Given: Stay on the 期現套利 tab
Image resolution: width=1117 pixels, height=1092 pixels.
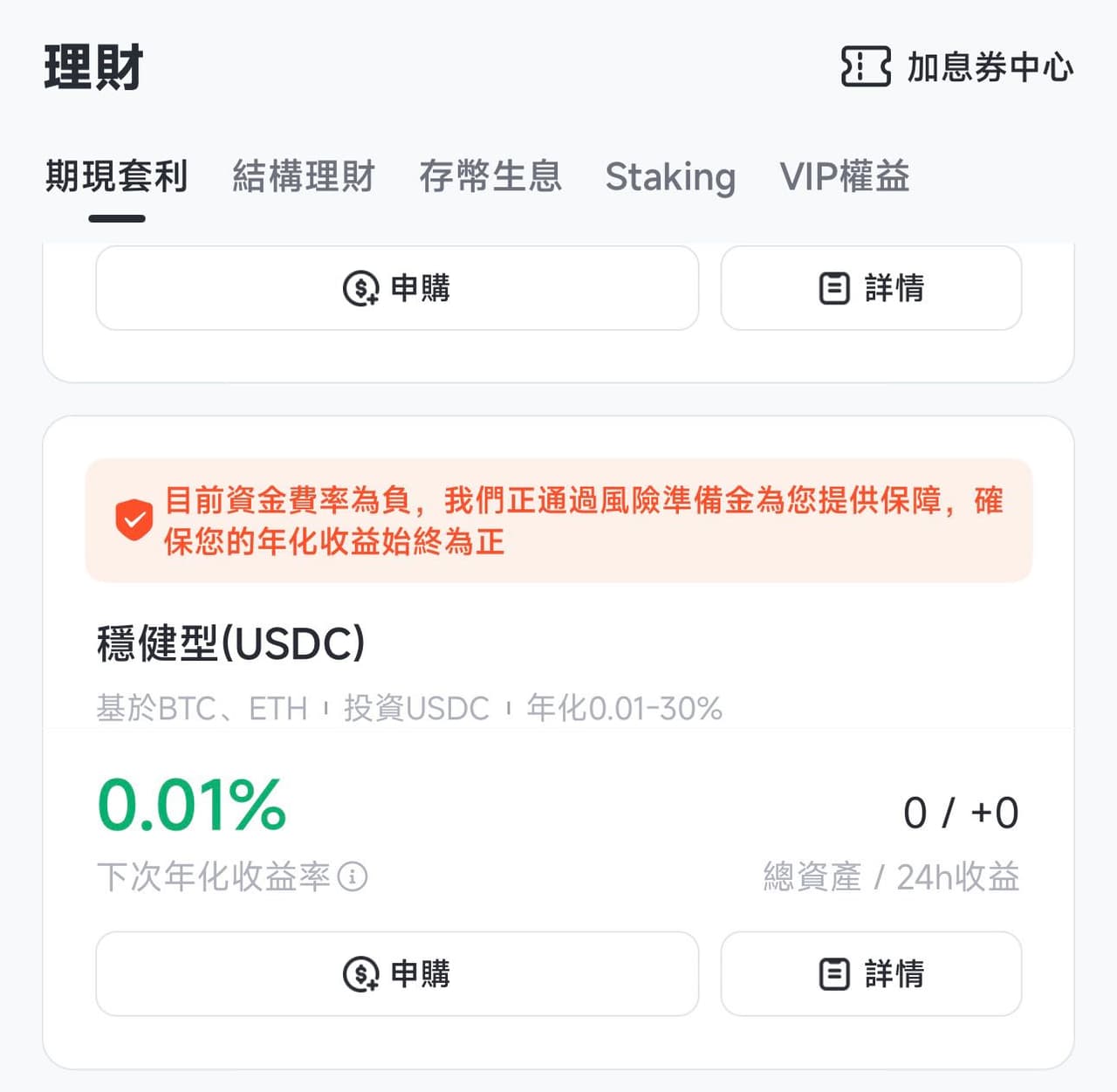Looking at the screenshot, I should coord(116,177).
